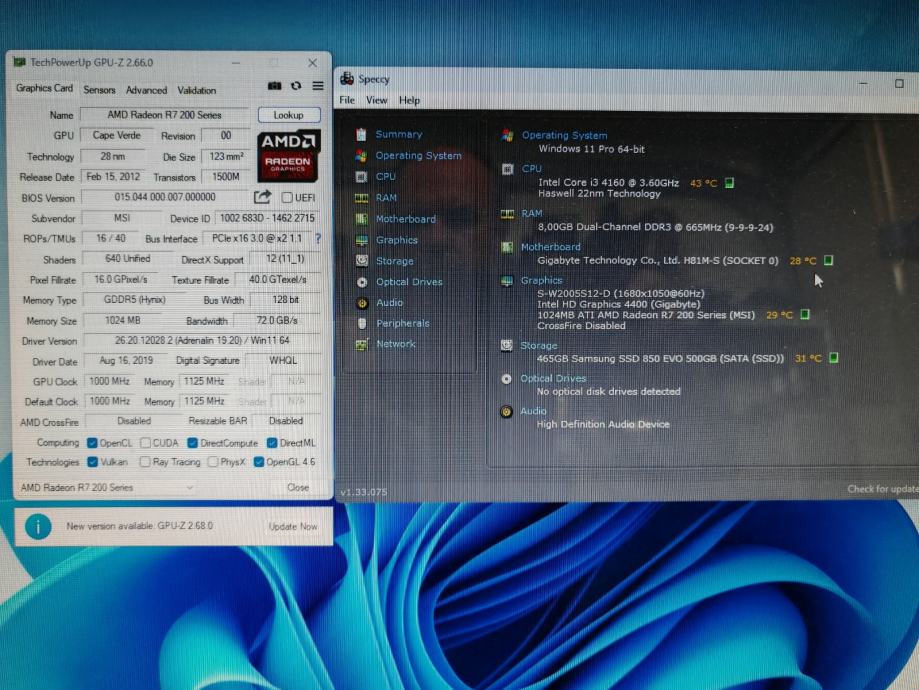The height and width of the screenshot is (690, 919).
Task: Select Motherboard in the Speccy sidebar
Action: [x=405, y=219]
